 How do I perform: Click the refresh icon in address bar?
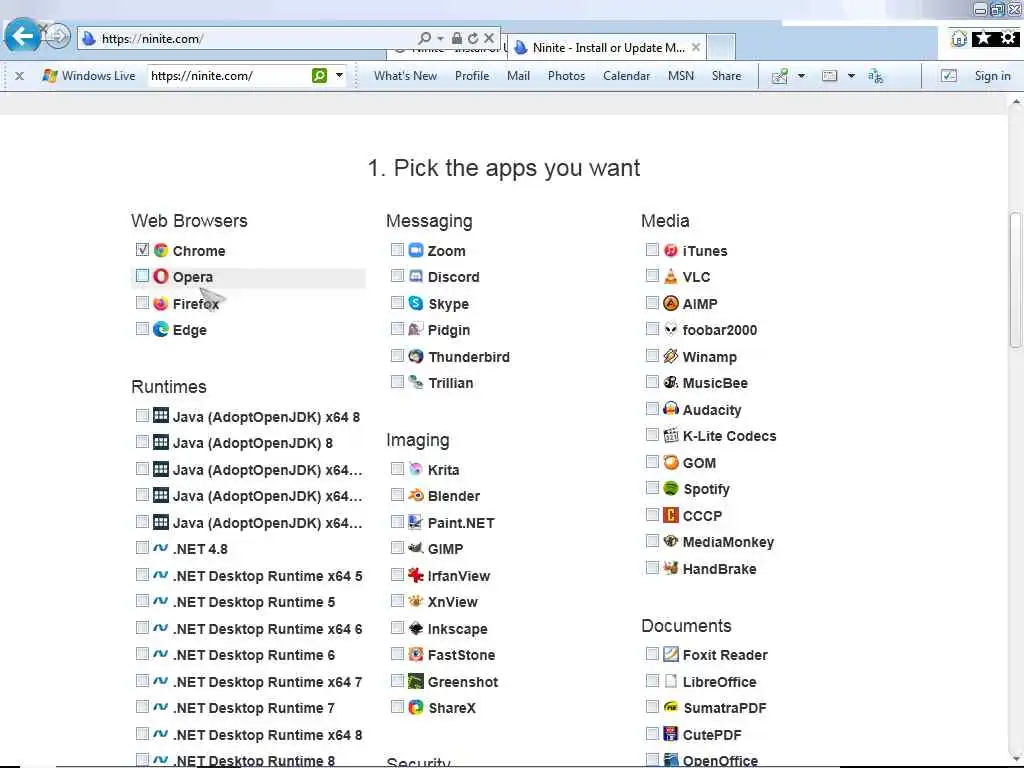pyautogui.click(x=473, y=39)
